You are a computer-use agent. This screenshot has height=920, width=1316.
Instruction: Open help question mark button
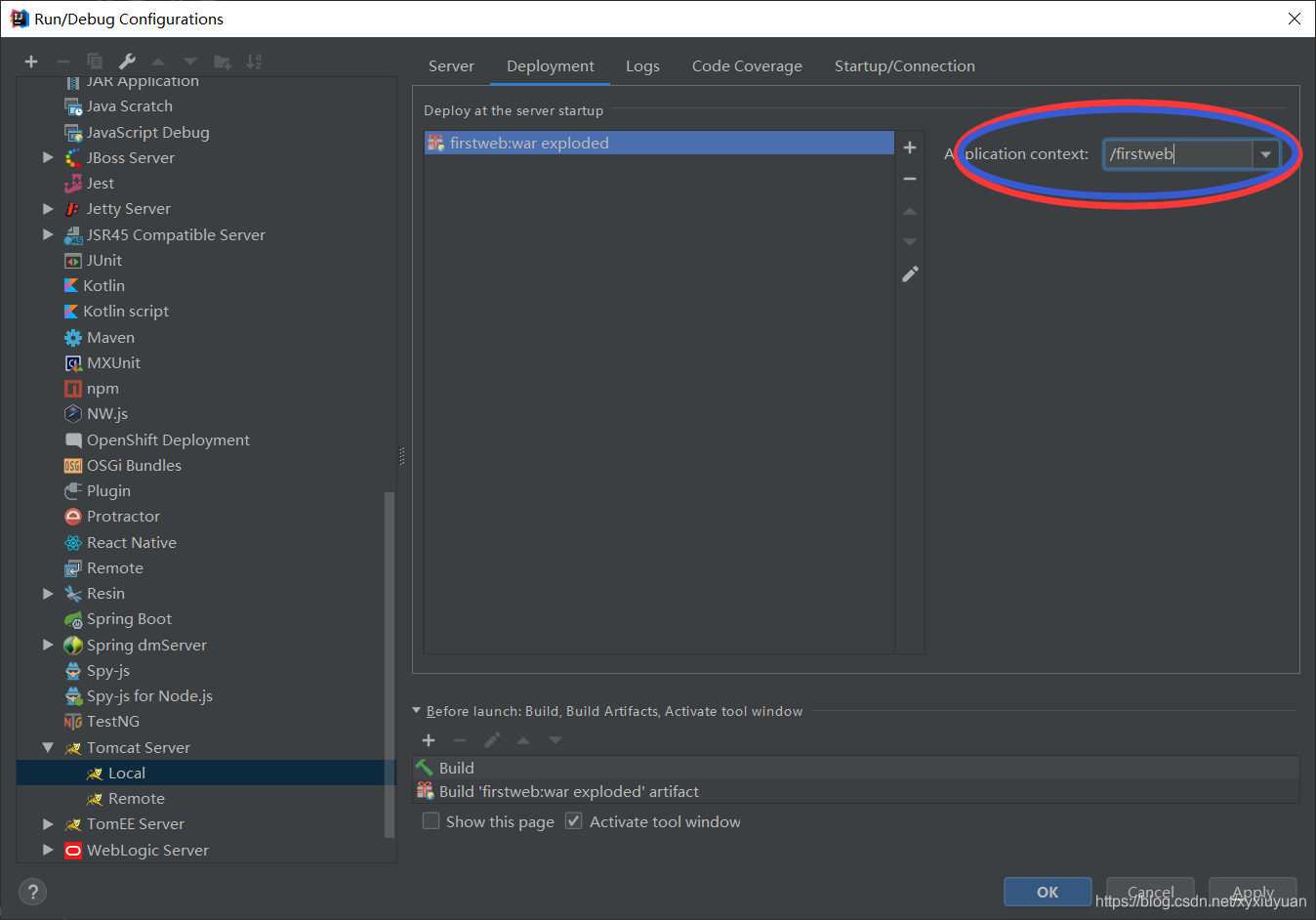[x=32, y=892]
